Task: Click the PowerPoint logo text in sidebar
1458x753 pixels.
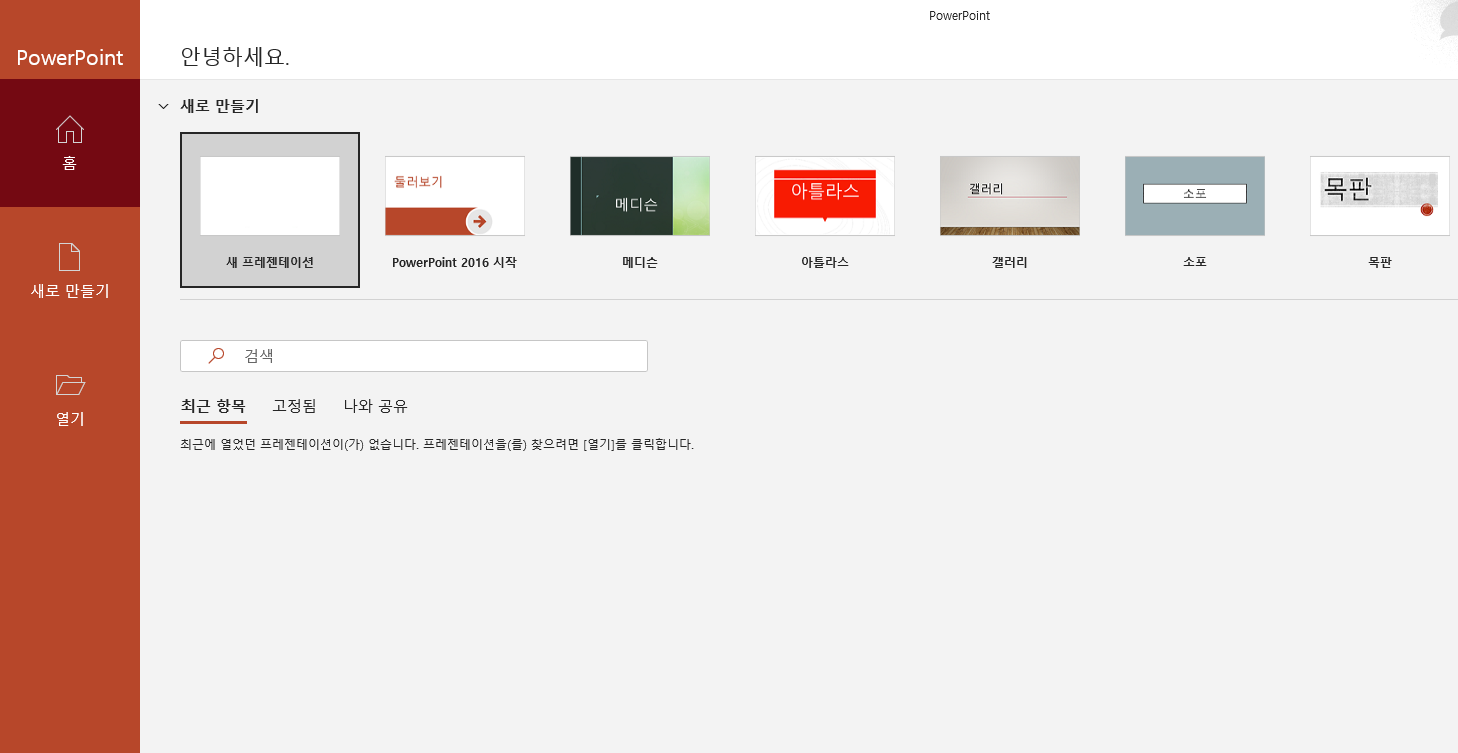Action: [x=70, y=58]
